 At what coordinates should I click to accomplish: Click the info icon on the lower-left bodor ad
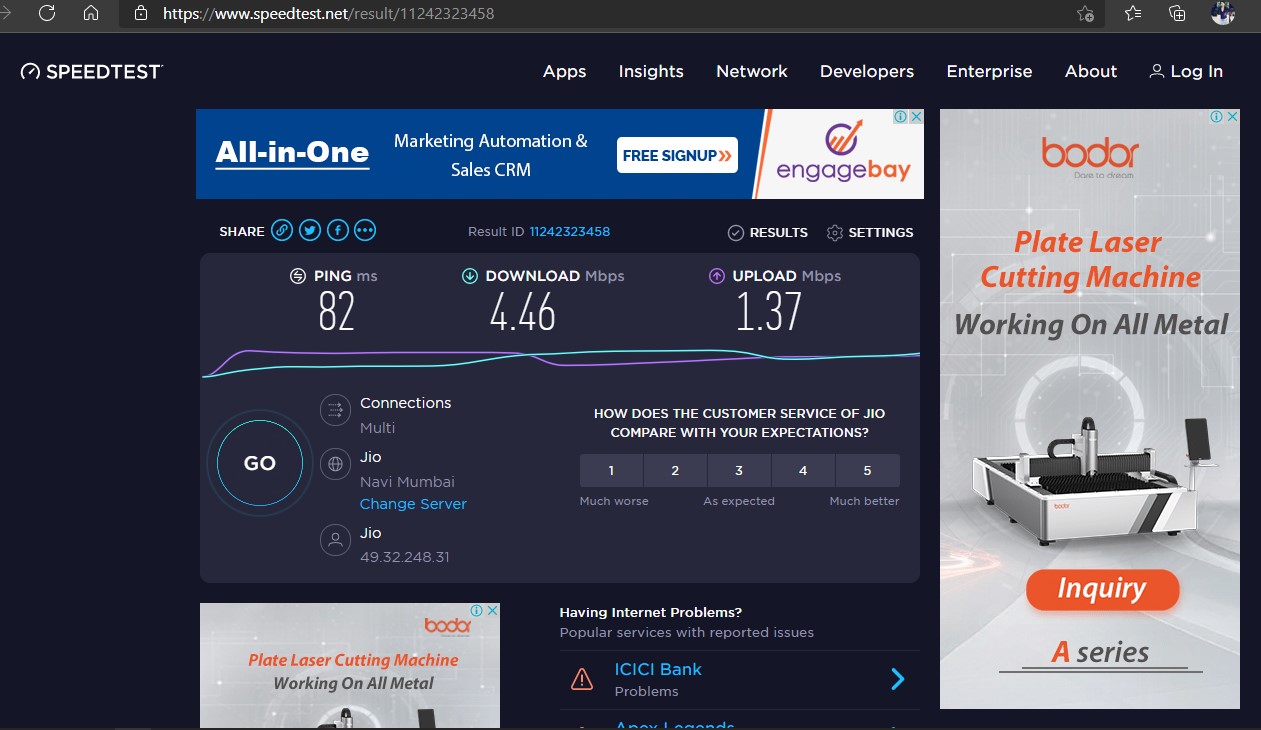coord(476,611)
